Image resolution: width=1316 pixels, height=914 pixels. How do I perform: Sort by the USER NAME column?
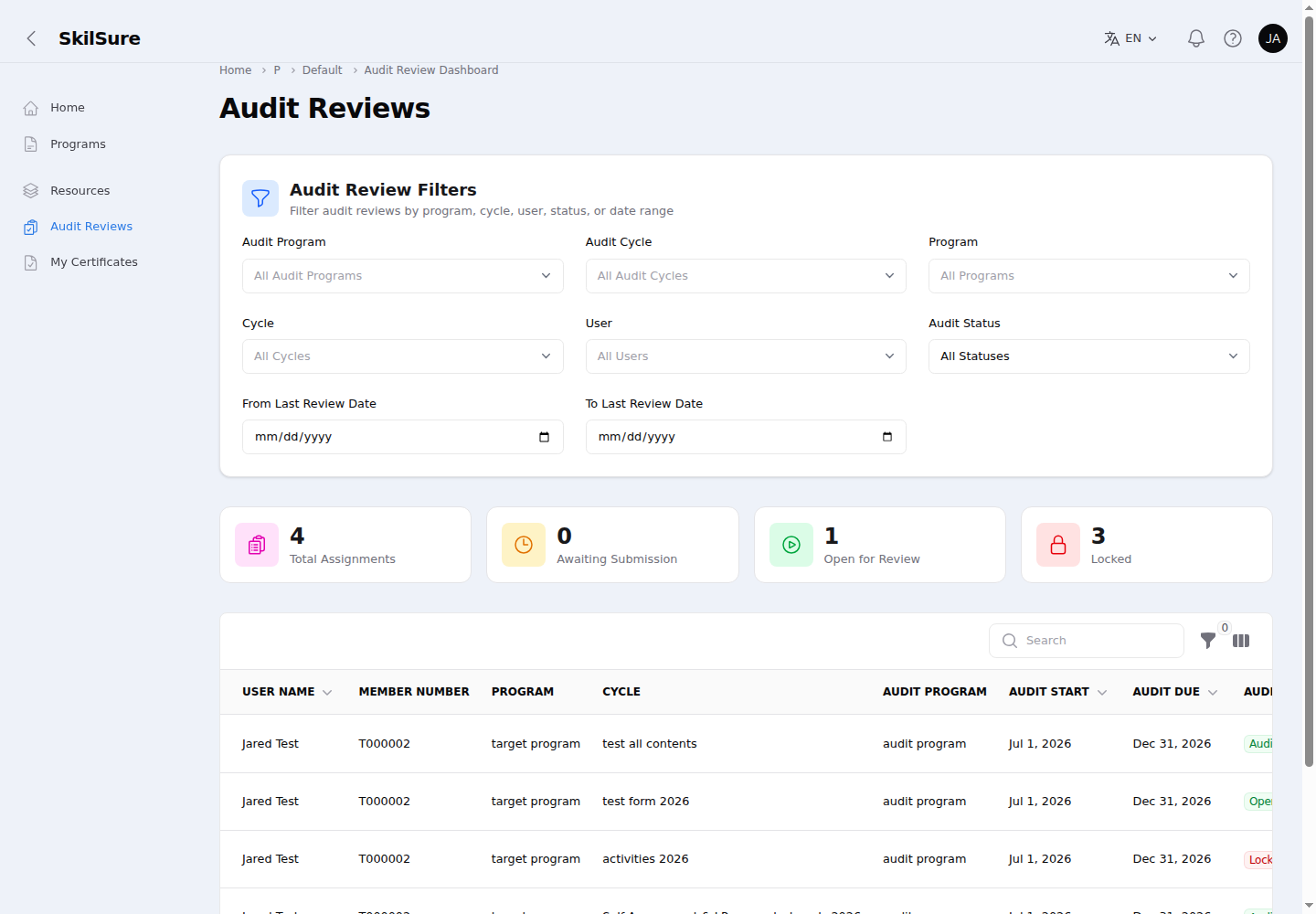pyautogui.click(x=287, y=692)
